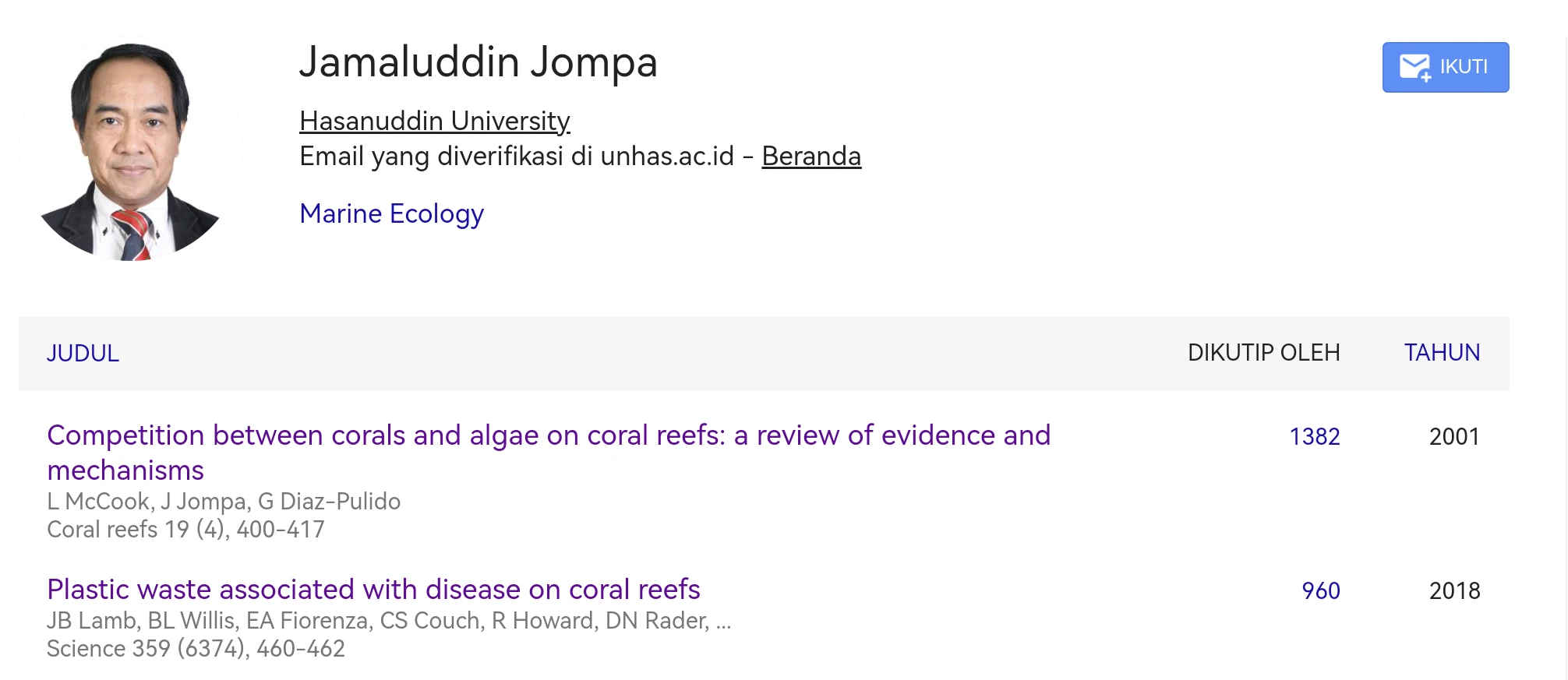The image size is (1568, 680).
Task: Click the L McCook, J Jompa authors line
Action: (224, 502)
